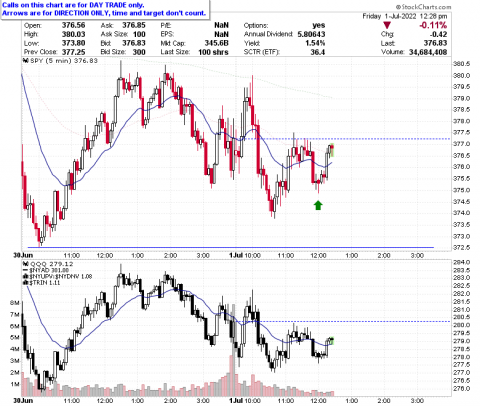Click the Mkt Cap value 345.6B
Screen dimensions: 480x406
coord(216,43)
